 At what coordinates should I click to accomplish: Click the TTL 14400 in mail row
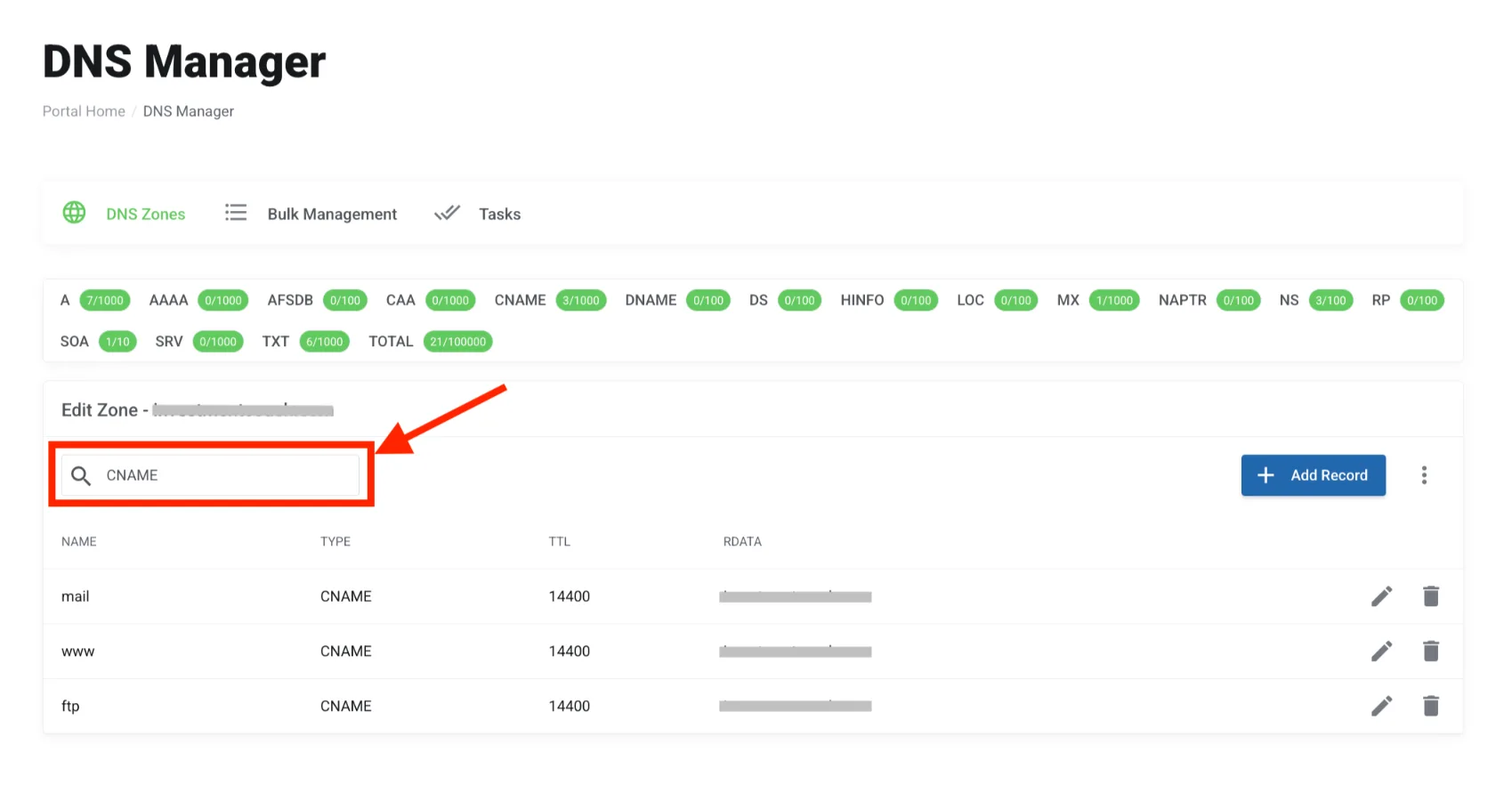pos(570,596)
